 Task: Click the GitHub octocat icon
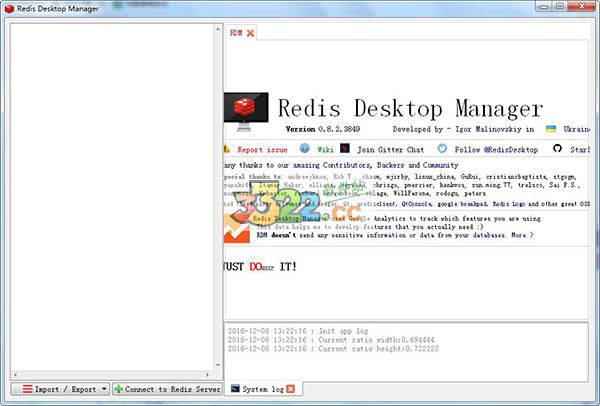tap(557, 148)
